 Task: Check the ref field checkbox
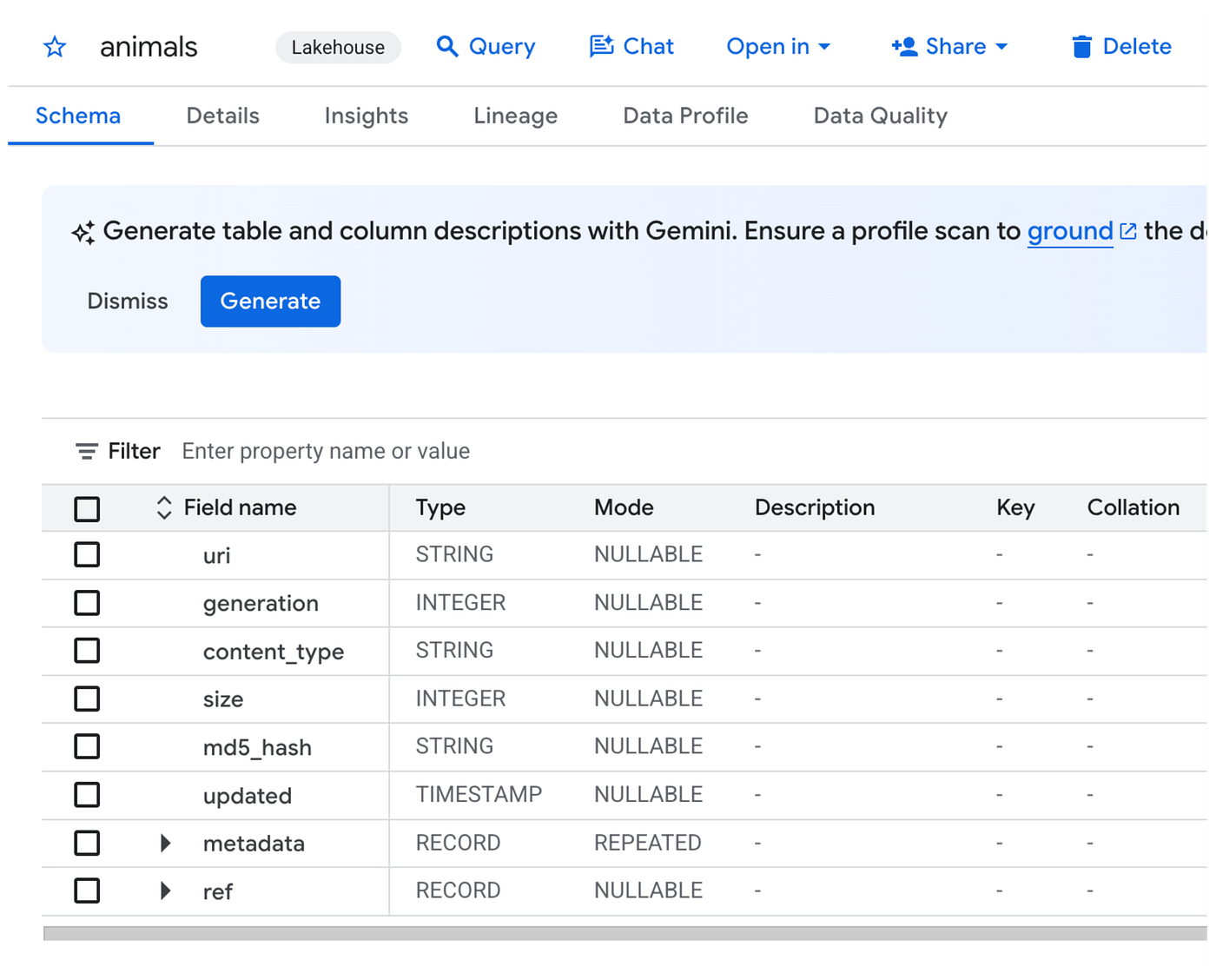coord(87,891)
